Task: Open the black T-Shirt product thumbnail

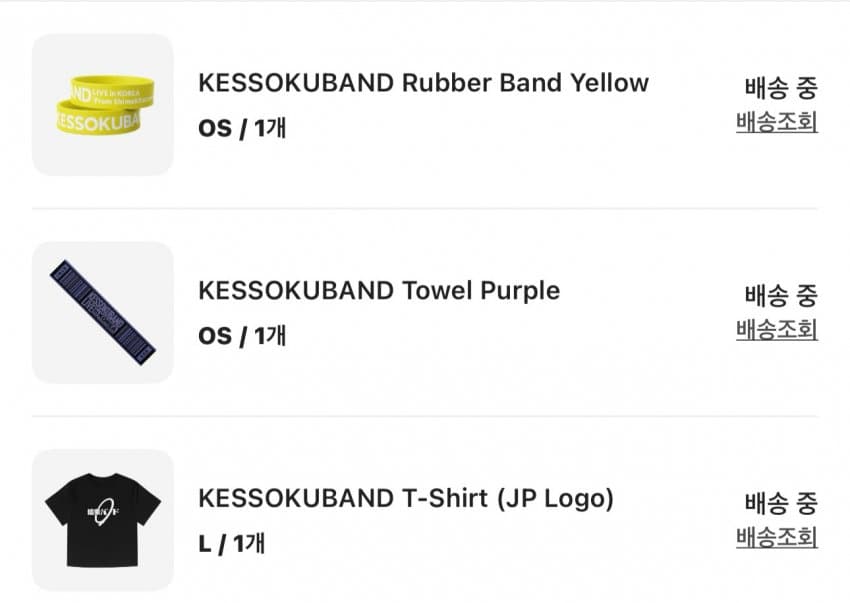Action: [x=102, y=520]
